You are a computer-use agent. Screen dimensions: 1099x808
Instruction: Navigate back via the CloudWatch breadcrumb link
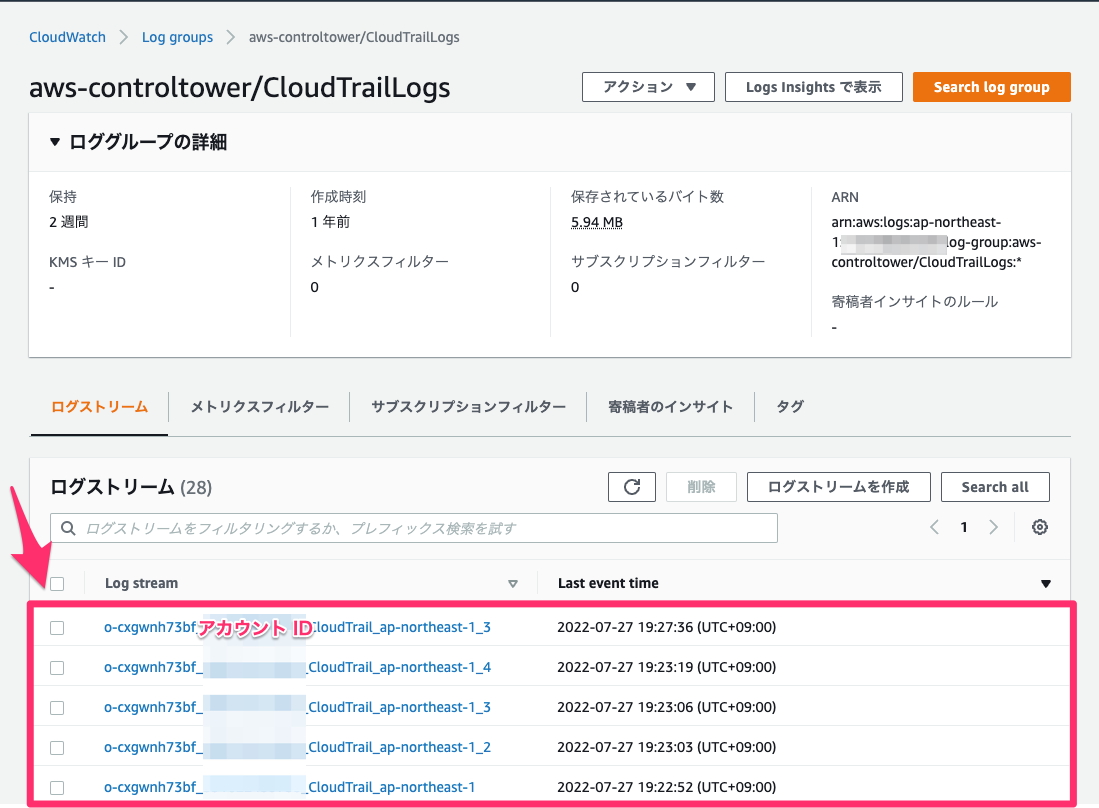coord(67,37)
